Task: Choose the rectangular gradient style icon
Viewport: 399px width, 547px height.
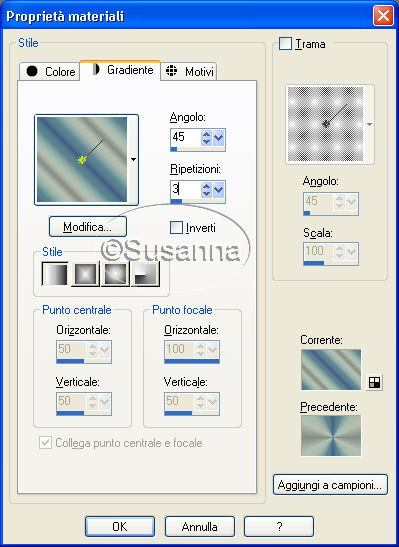Action: pos(85,274)
